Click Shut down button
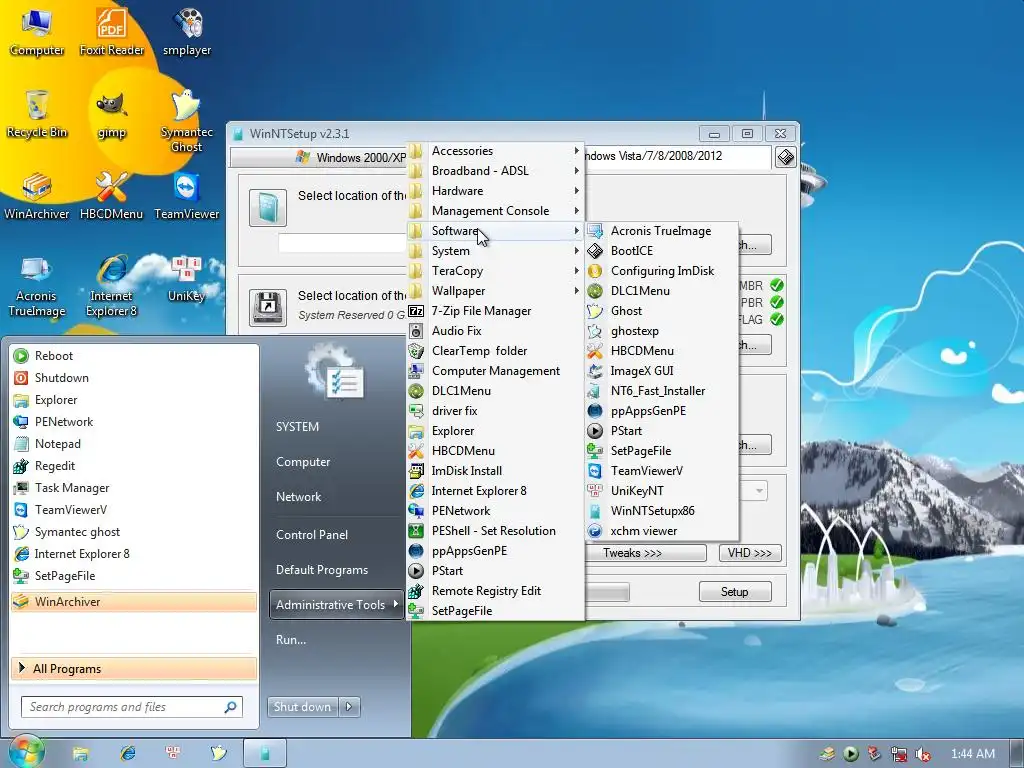1024x768 pixels. click(302, 707)
